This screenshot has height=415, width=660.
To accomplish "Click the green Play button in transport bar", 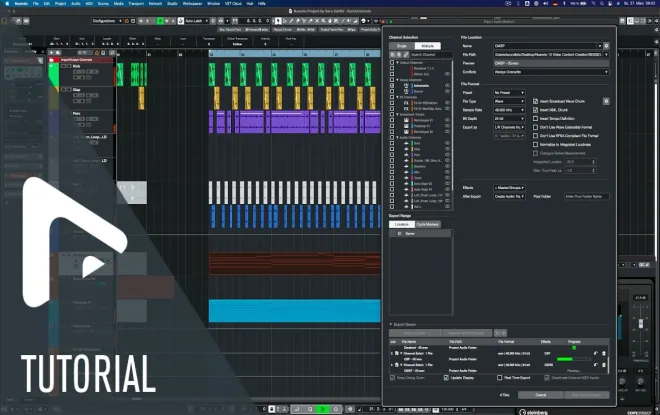I will pyautogui.click(x=323, y=409).
